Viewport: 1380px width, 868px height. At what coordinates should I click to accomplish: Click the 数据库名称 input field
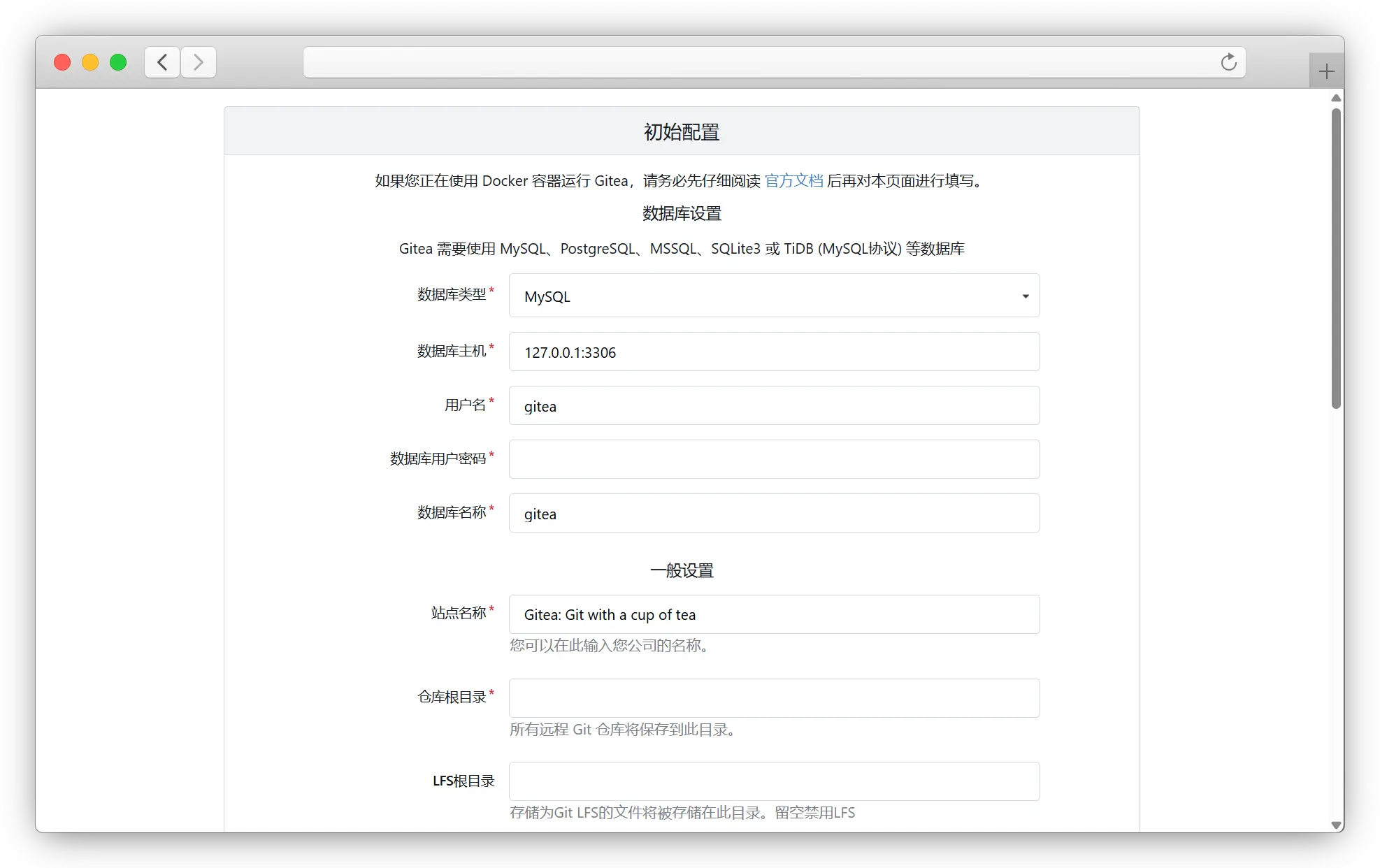(x=774, y=514)
